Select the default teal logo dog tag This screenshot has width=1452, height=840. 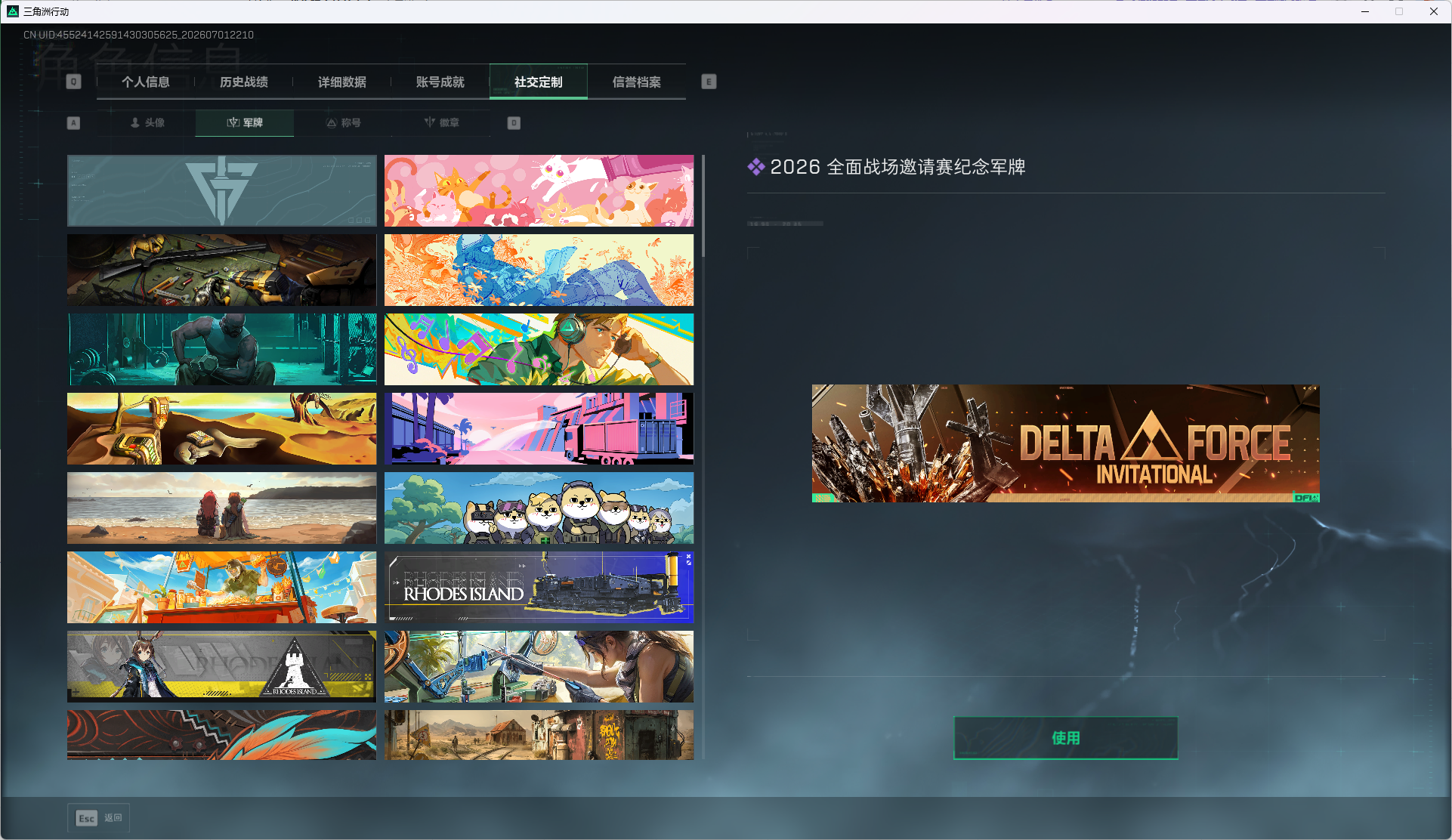pyautogui.click(x=221, y=190)
